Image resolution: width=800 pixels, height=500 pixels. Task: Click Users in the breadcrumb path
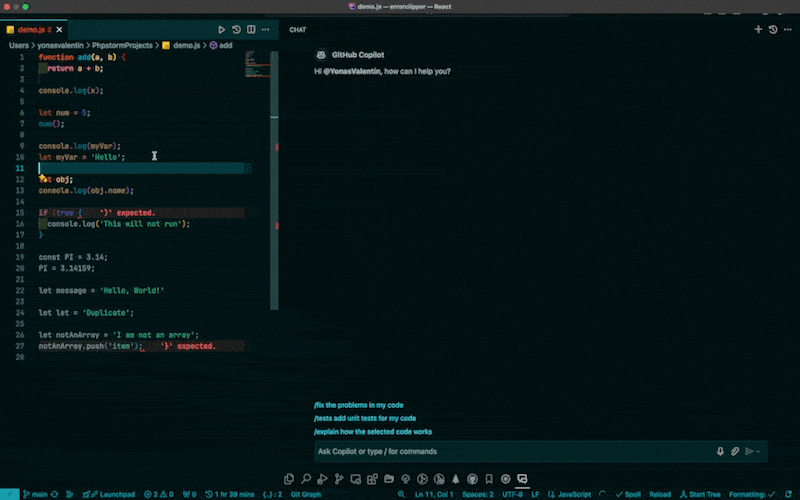(18, 45)
